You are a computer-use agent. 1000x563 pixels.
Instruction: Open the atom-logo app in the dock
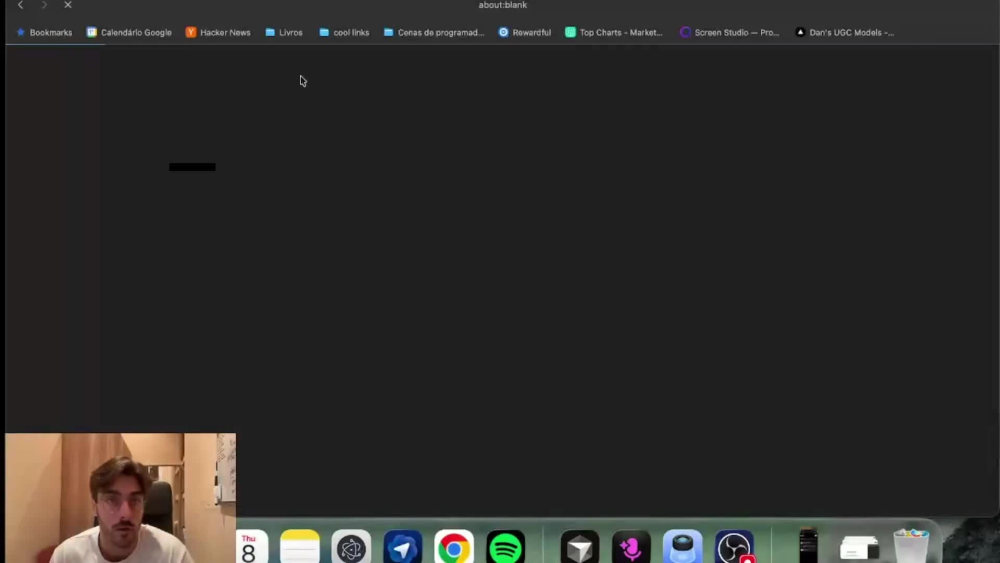click(x=351, y=548)
